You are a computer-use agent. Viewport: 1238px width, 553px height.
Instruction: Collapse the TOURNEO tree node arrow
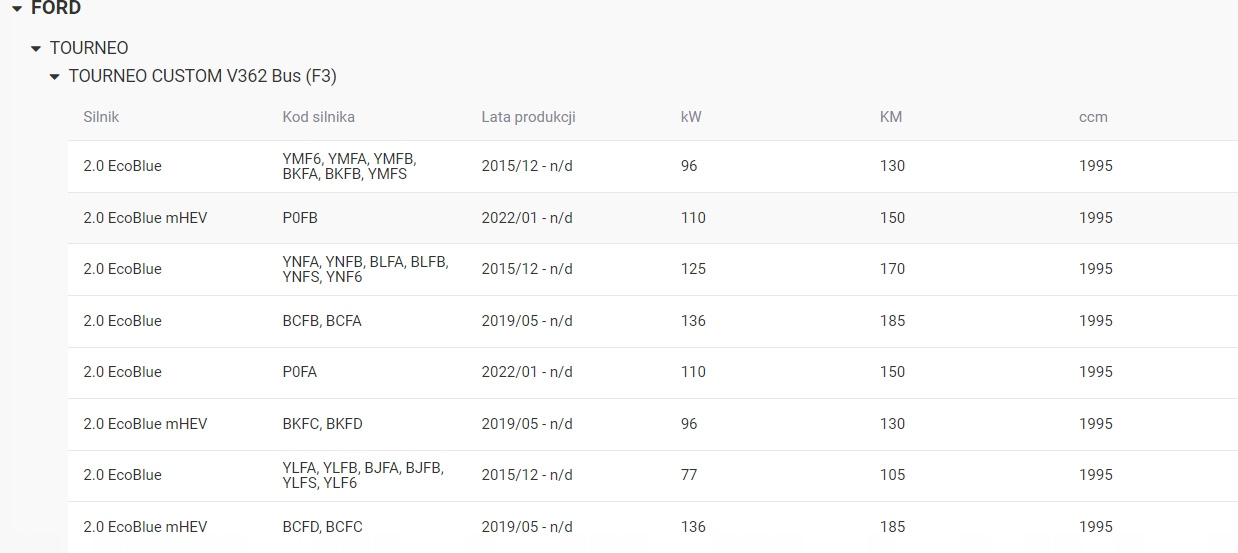coord(36,48)
